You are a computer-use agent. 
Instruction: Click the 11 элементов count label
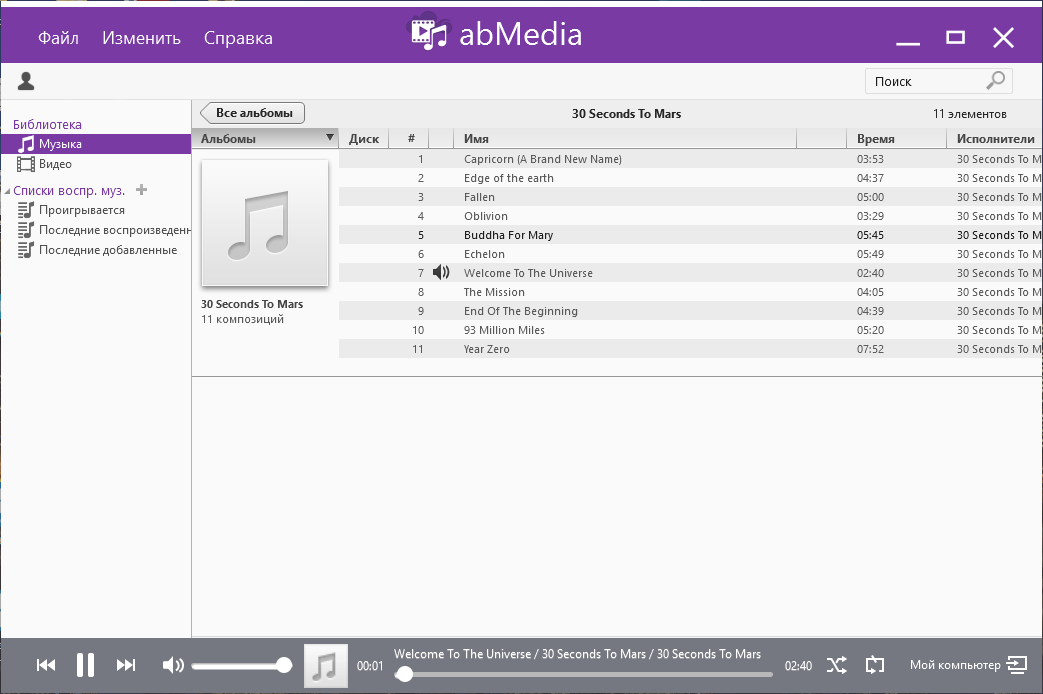tap(969, 114)
